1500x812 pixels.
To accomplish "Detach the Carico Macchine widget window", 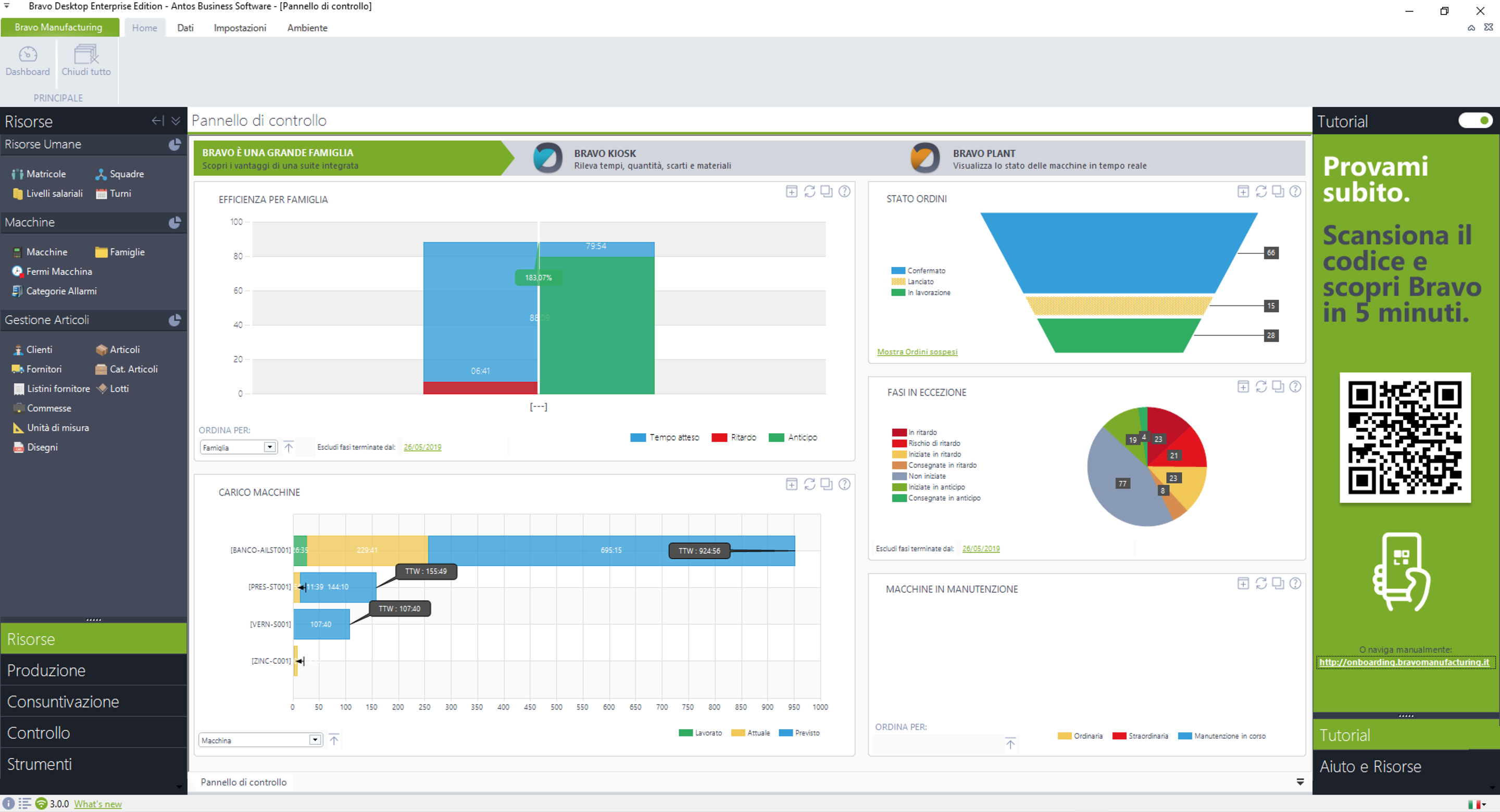I will tap(826, 484).
